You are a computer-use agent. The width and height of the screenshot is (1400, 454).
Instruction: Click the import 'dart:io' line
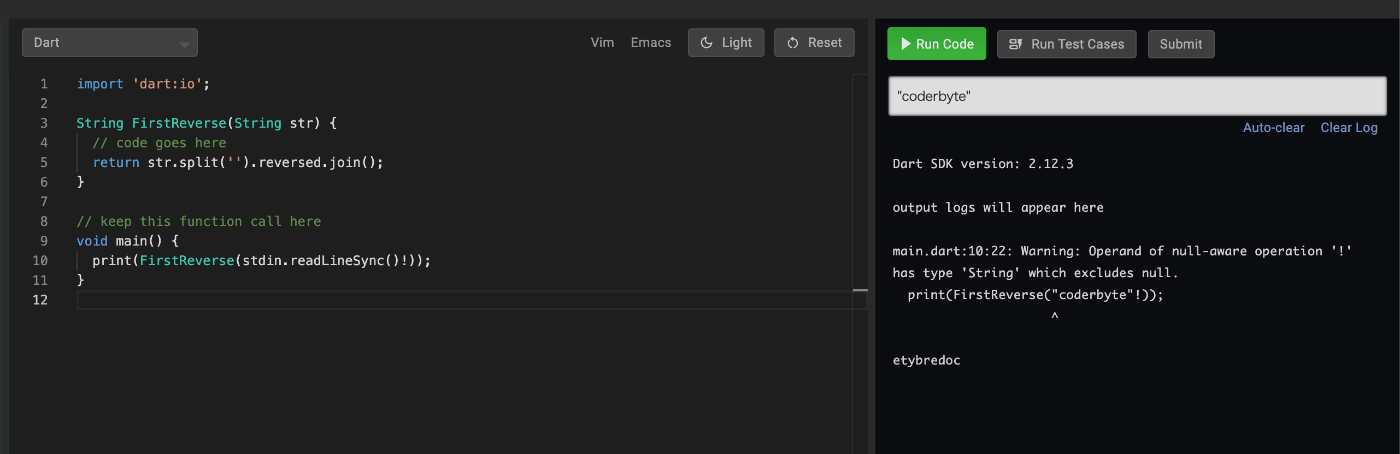pos(144,84)
